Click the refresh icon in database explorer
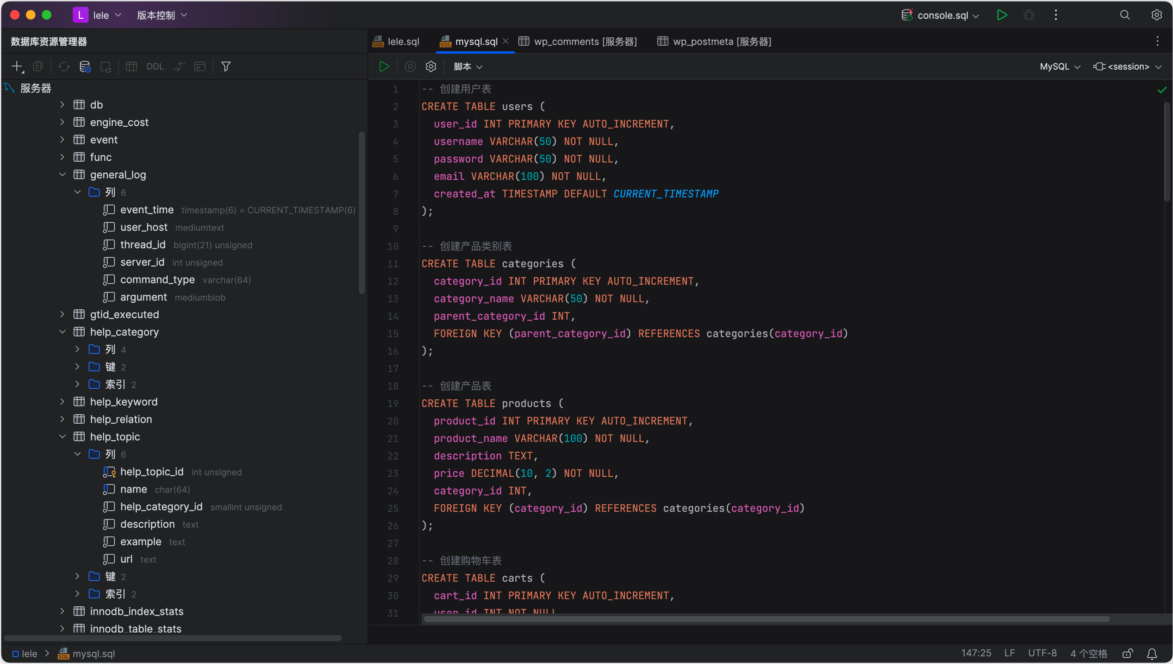Viewport: 1173px width, 664px height. [64, 67]
